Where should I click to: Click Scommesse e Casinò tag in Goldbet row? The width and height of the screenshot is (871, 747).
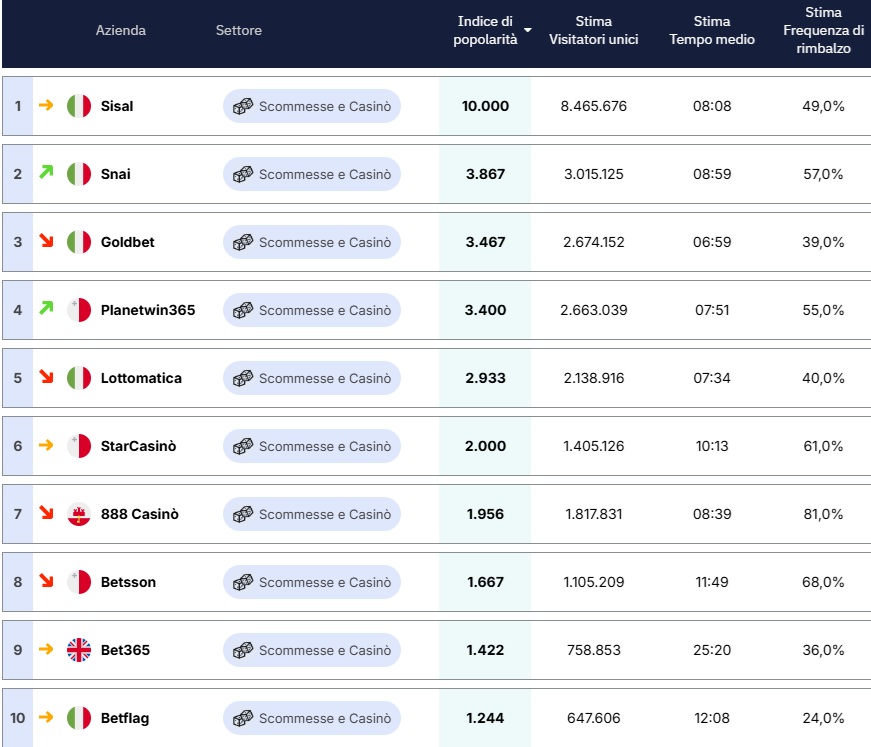pyautogui.click(x=312, y=242)
